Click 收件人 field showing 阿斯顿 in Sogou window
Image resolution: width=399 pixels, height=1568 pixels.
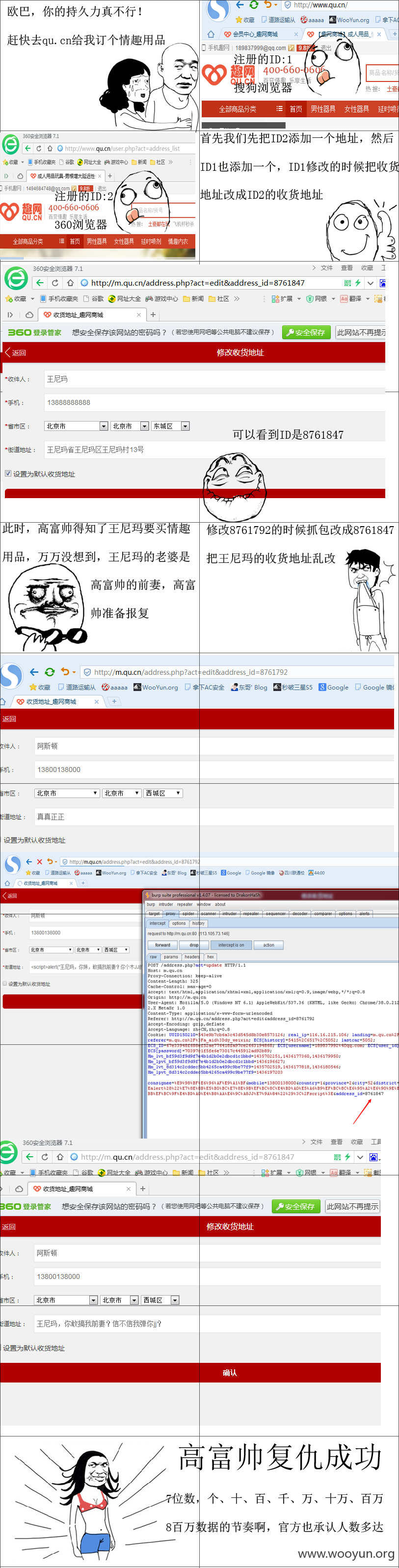pos(213,745)
